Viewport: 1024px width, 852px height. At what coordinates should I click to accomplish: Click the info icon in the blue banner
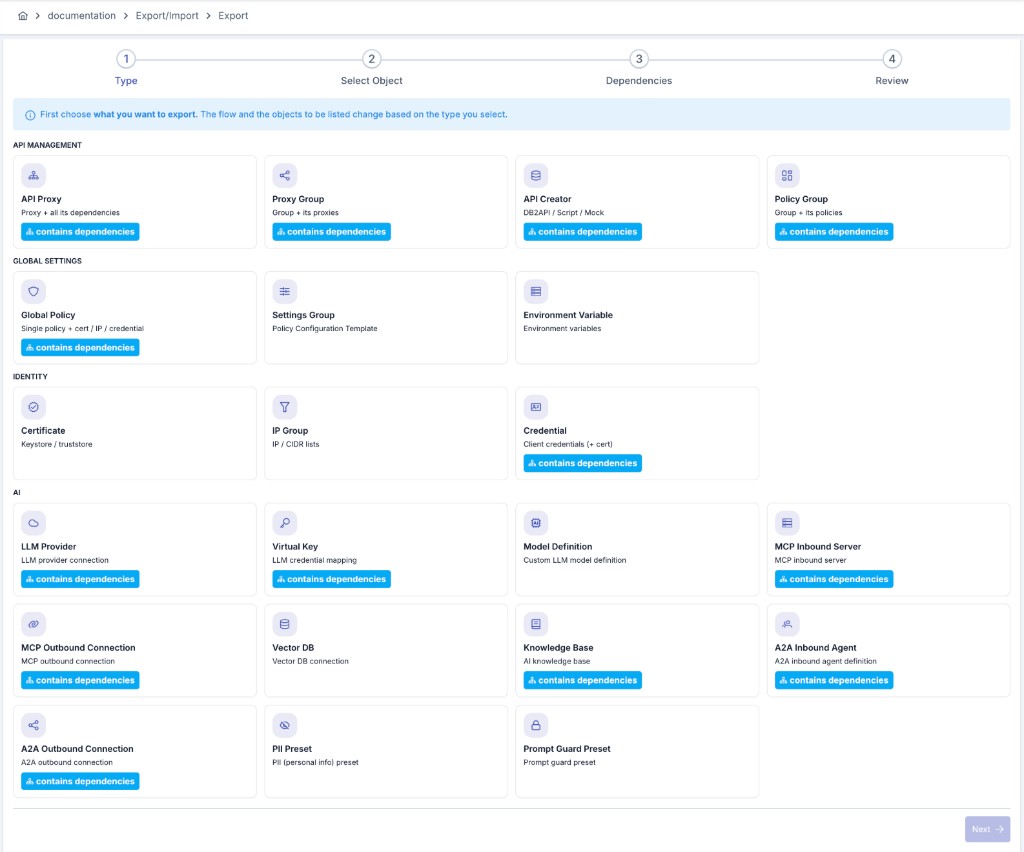30,115
